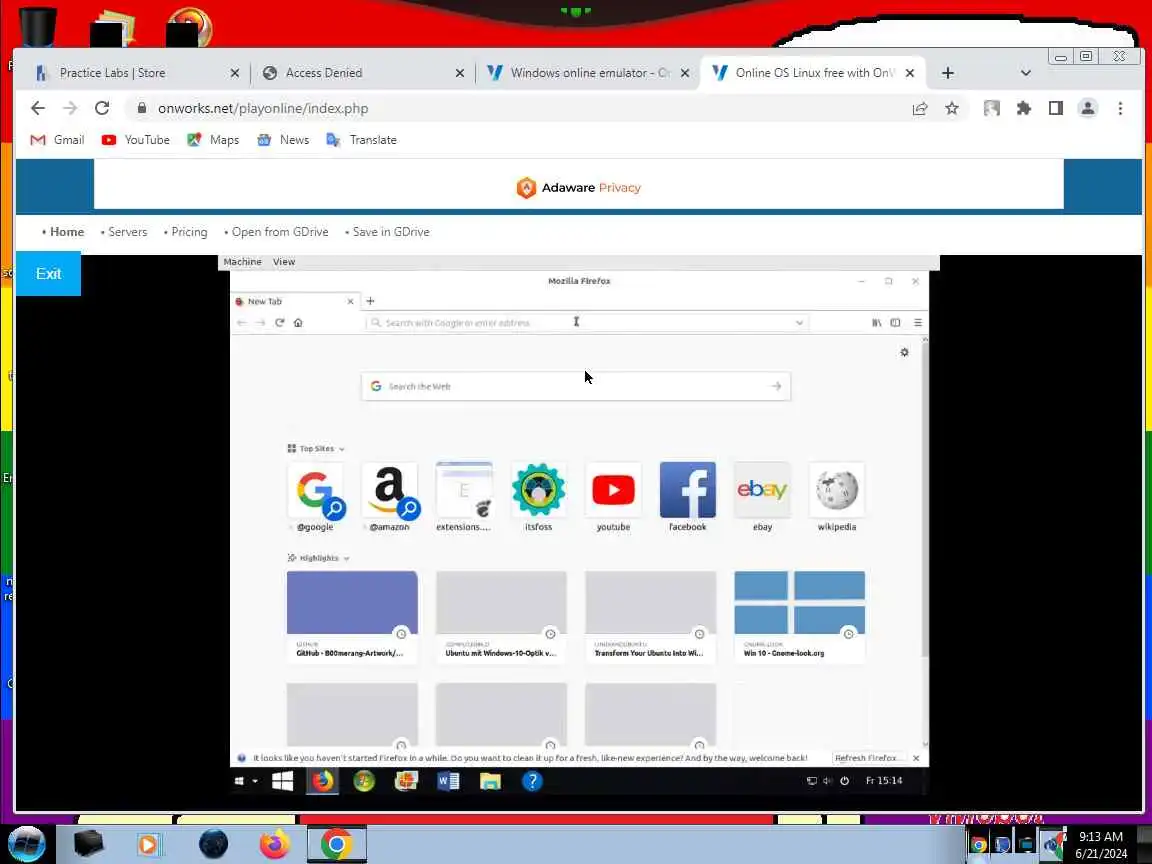The height and width of the screenshot is (864, 1152).
Task: Open facebook top site tile
Action: 688,497
